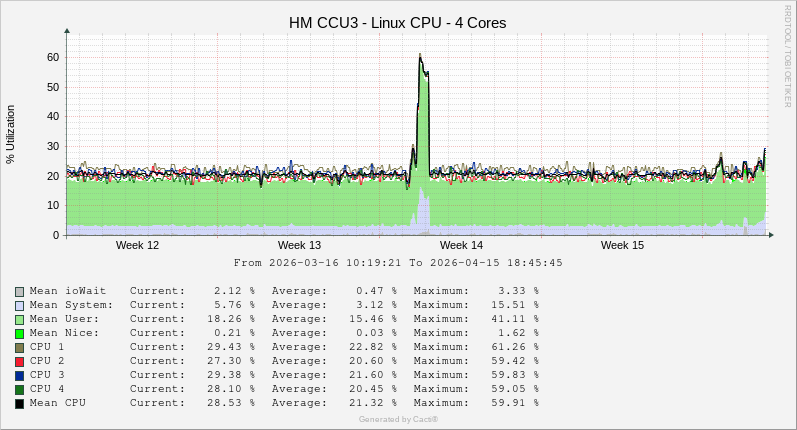The height and width of the screenshot is (430, 797).
Task: Click the peak of the CPU spike
Action: [420, 56]
